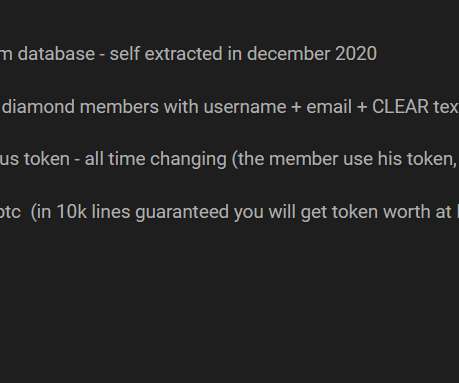This screenshot has height=383, width=459.
Task: Click the year "2020" text
Action: tap(356, 54)
